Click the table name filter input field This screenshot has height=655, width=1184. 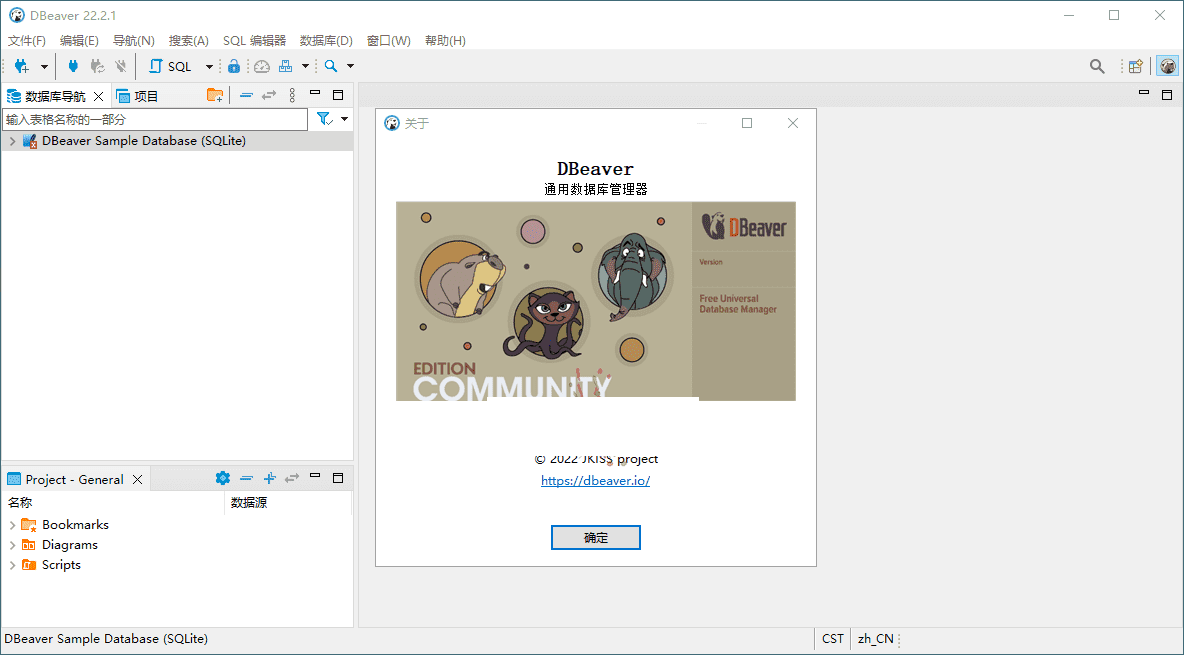click(155, 119)
